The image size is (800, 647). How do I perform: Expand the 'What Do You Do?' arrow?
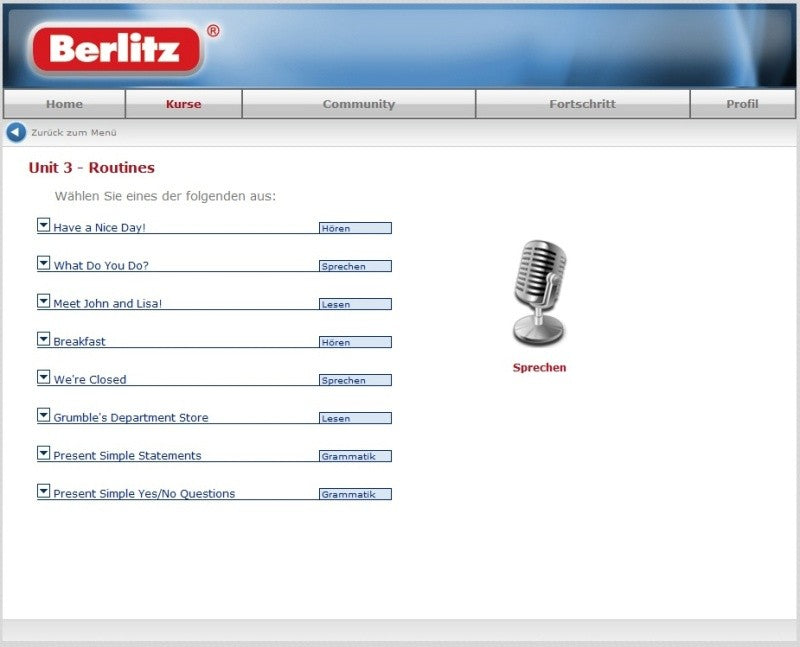pos(43,263)
